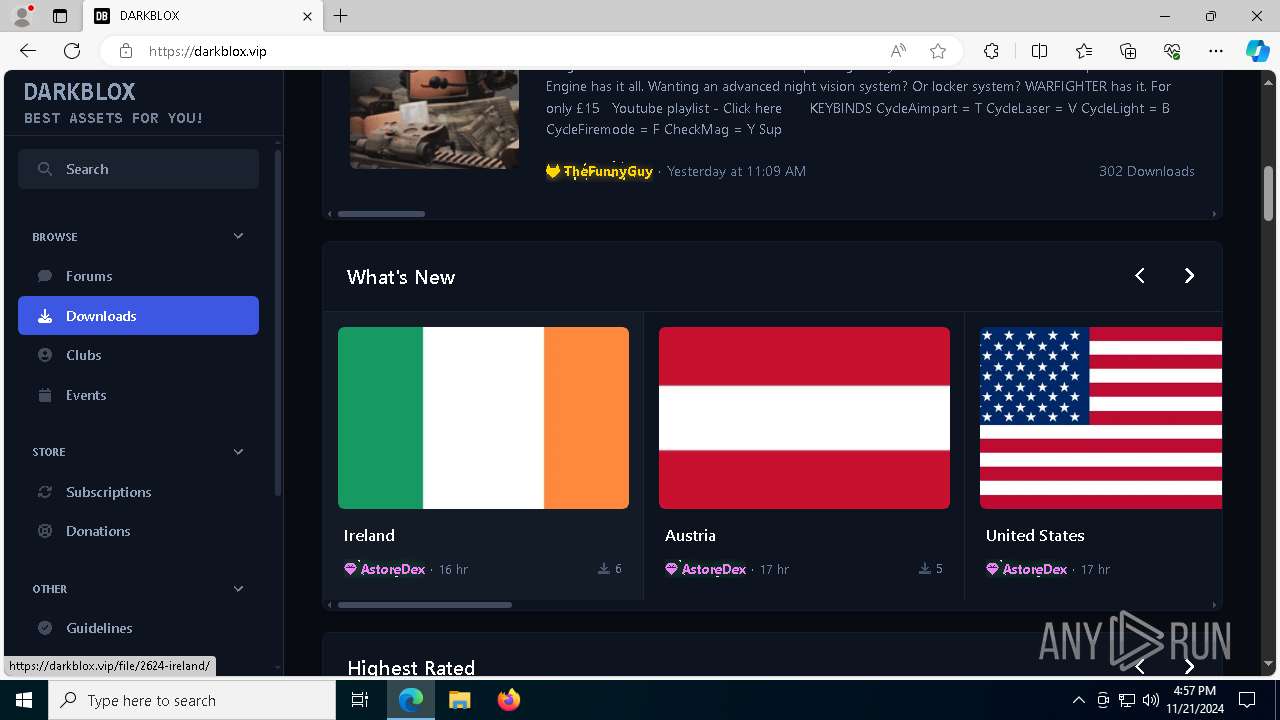Close the DARKBLOX tab
The width and height of the screenshot is (1280, 720).
(307, 17)
